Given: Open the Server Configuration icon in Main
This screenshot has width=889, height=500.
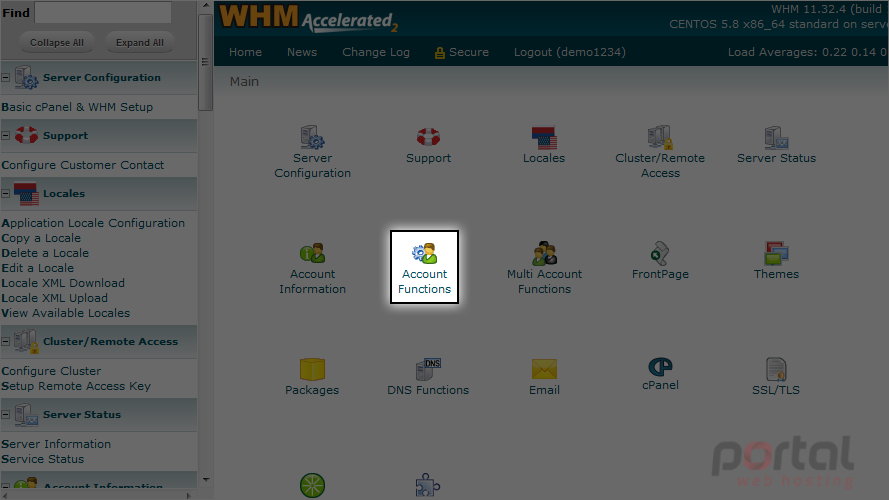Looking at the screenshot, I should (312, 138).
